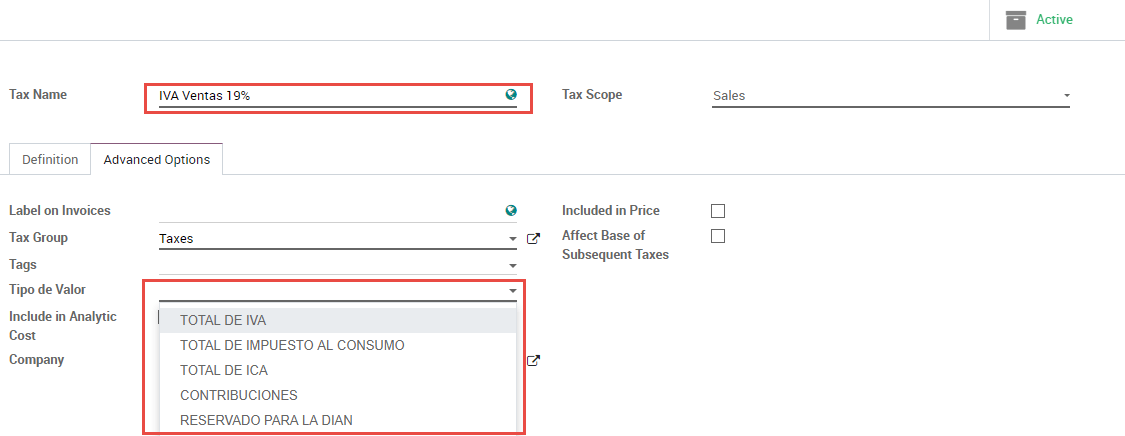The image size is (1125, 436).
Task: Choose RESERVADO PARA LA DIAN
Action: pos(266,420)
